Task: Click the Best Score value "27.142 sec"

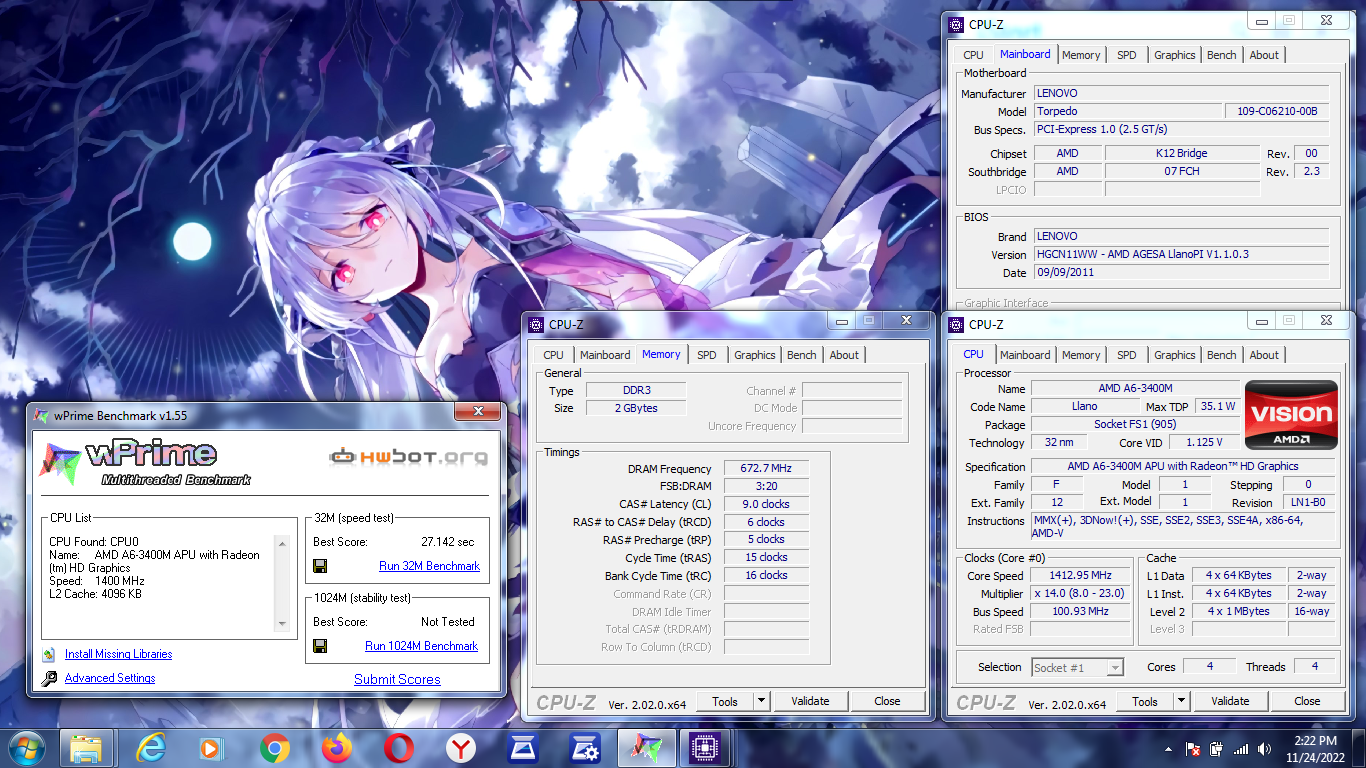Action: click(448, 541)
